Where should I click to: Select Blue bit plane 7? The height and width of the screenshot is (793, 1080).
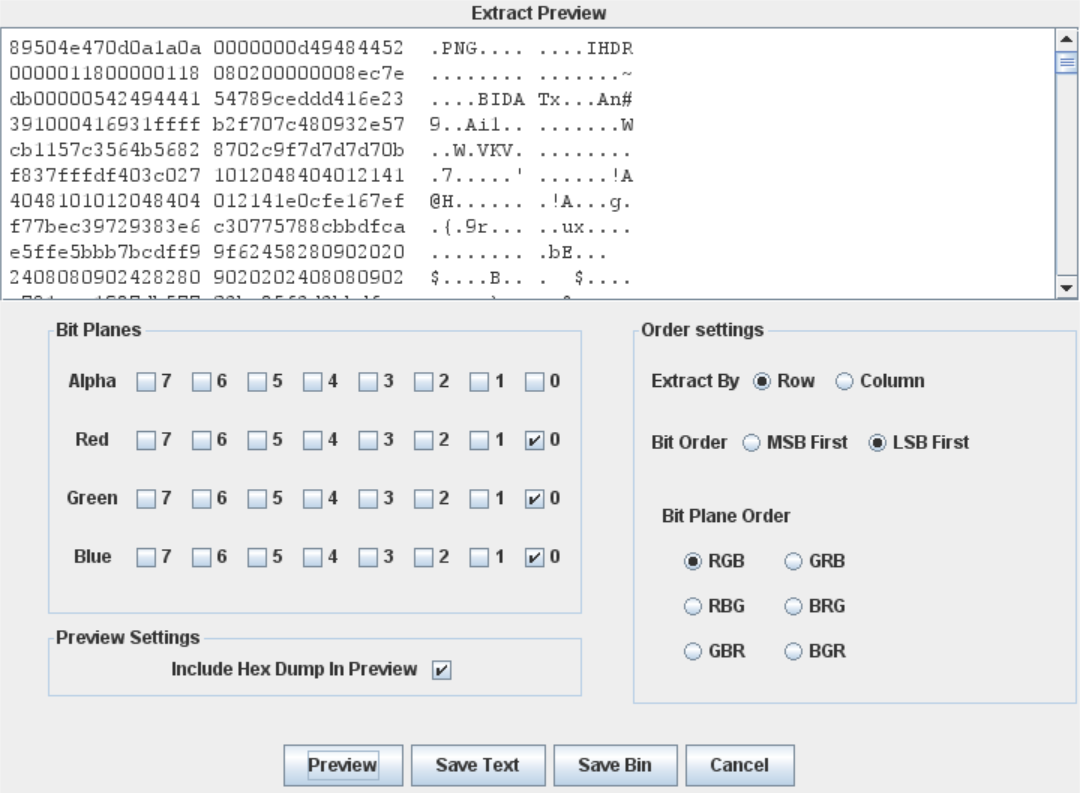click(146, 557)
